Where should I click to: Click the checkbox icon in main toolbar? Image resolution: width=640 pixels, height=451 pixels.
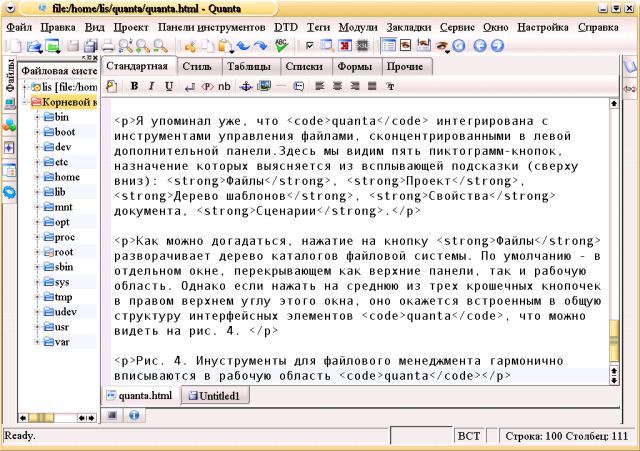[x=310, y=46]
